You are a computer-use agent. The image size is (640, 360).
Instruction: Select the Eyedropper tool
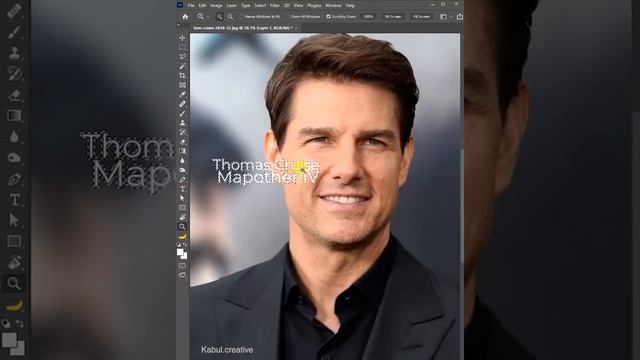[x=182, y=94]
